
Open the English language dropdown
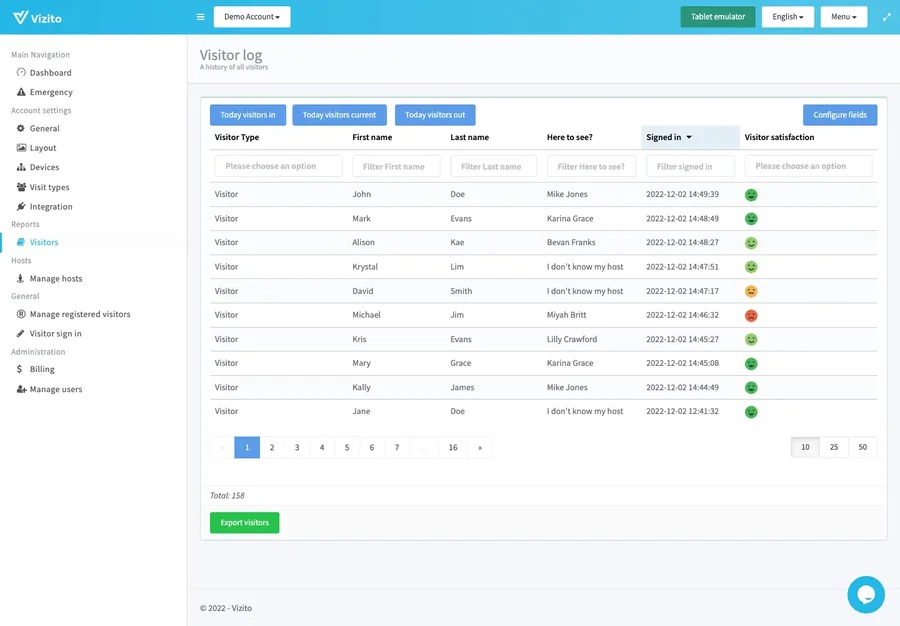click(787, 17)
